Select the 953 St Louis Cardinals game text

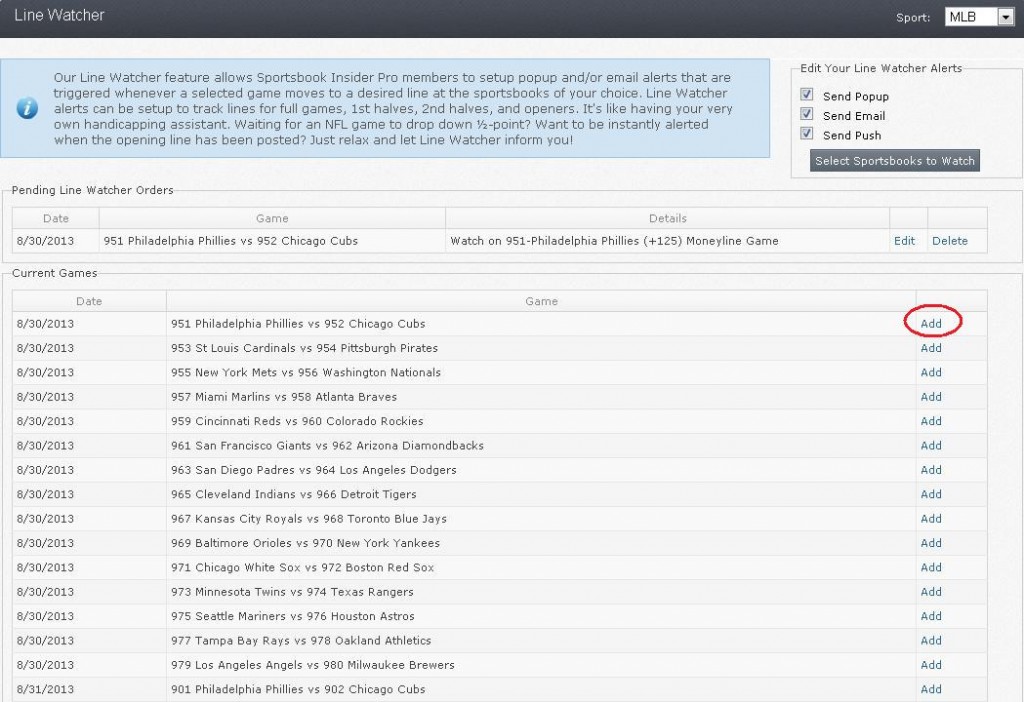[x=304, y=348]
